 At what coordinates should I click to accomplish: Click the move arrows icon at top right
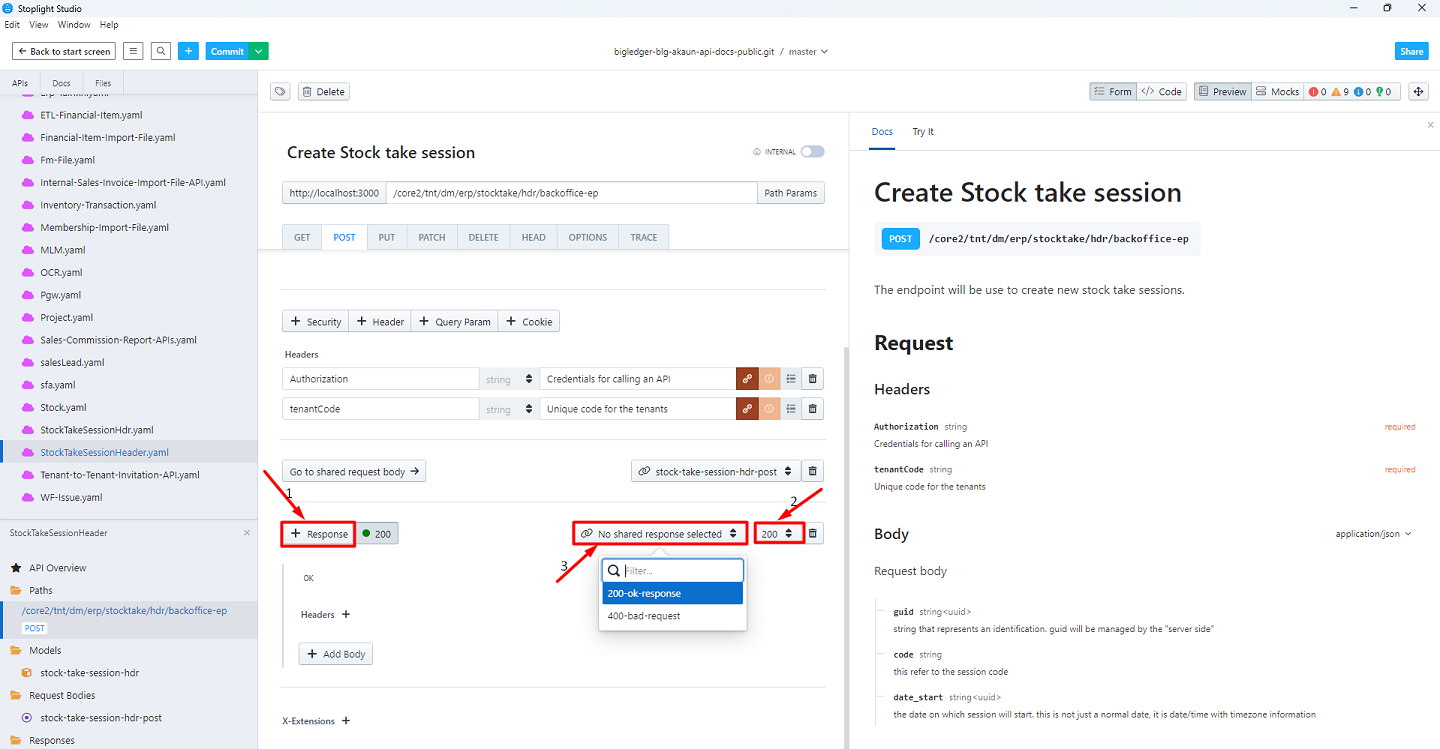1418,91
